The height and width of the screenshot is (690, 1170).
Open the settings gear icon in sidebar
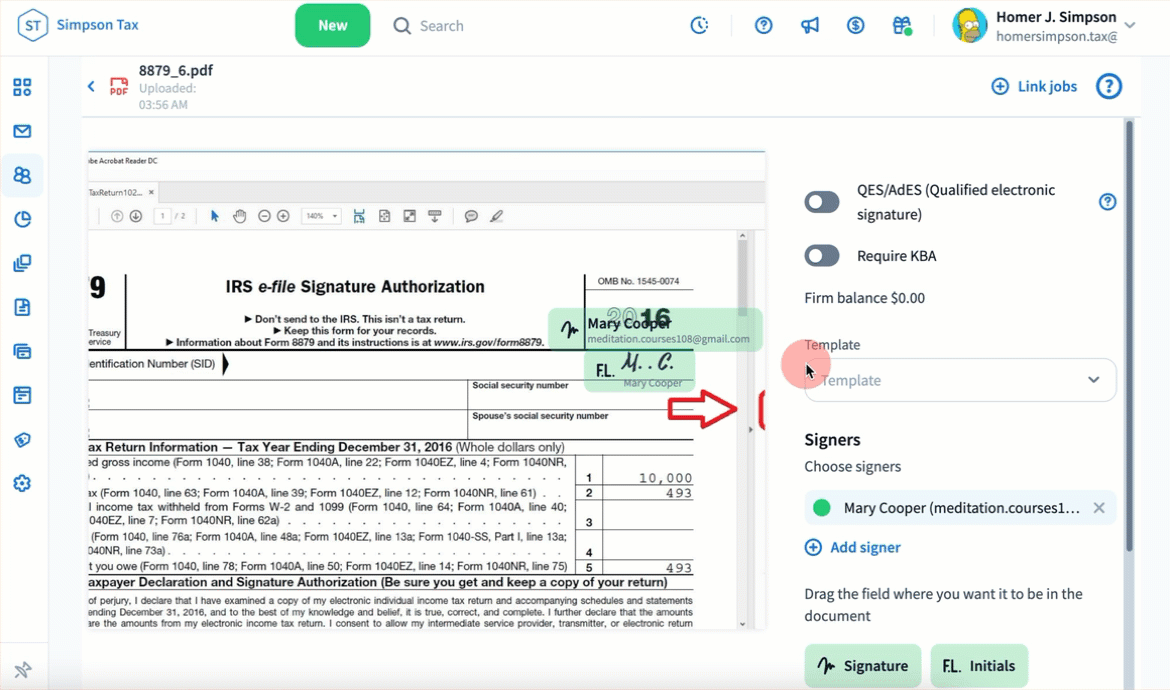(x=22, y=483)
